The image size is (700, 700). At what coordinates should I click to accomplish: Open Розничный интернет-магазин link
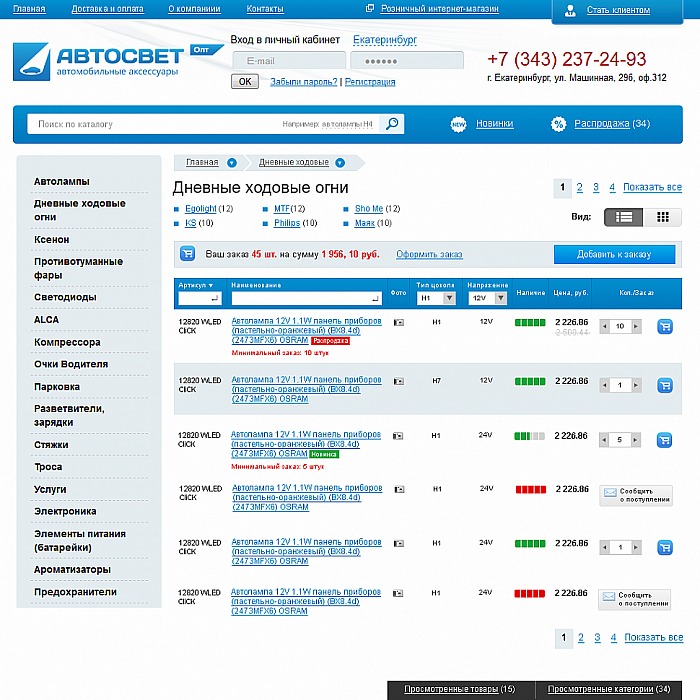coord(440,8)
